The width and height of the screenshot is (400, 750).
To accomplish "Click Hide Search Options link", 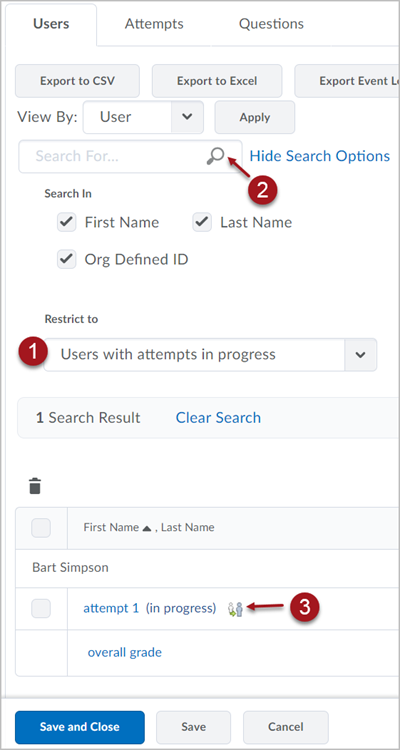I will click(320, 156).
